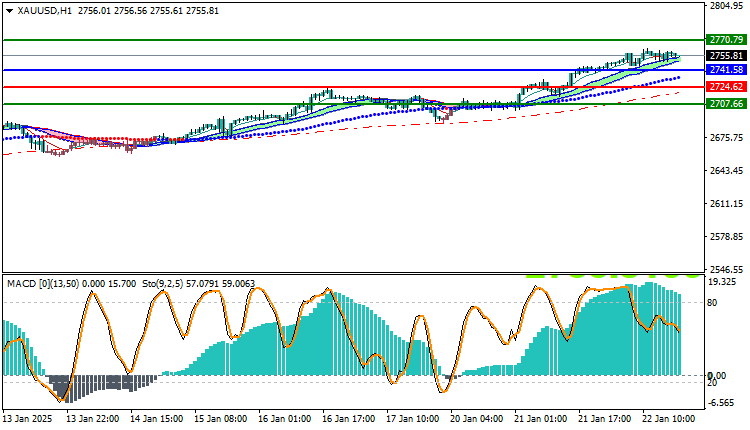
Task: Click the 80 level label in the indicator pane
Action: pyautogui.click(x=712, y=303)
